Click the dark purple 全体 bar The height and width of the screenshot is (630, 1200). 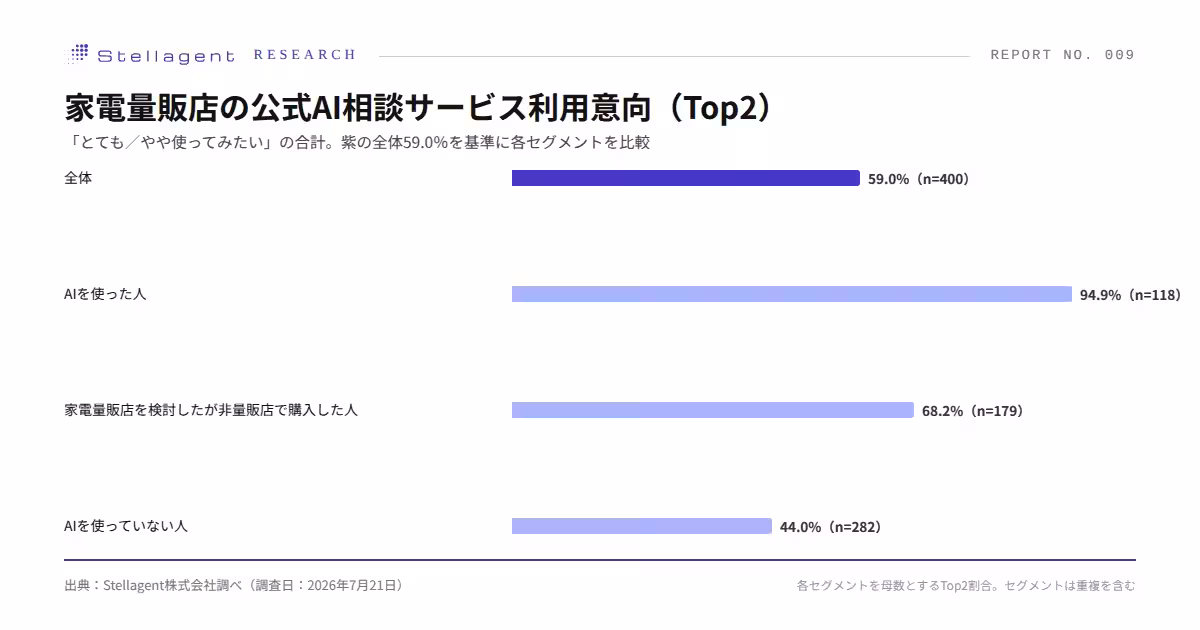pos(686,178)
